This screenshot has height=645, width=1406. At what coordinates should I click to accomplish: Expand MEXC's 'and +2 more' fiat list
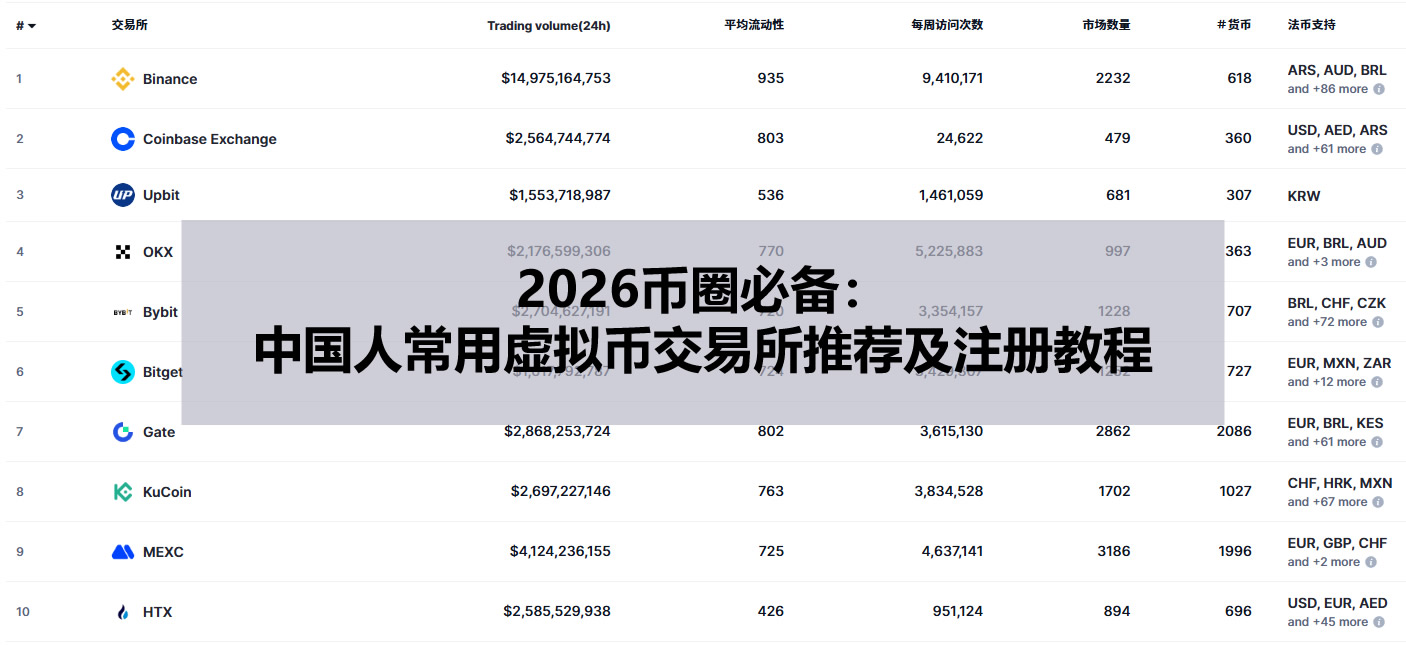coord(1323,562)
